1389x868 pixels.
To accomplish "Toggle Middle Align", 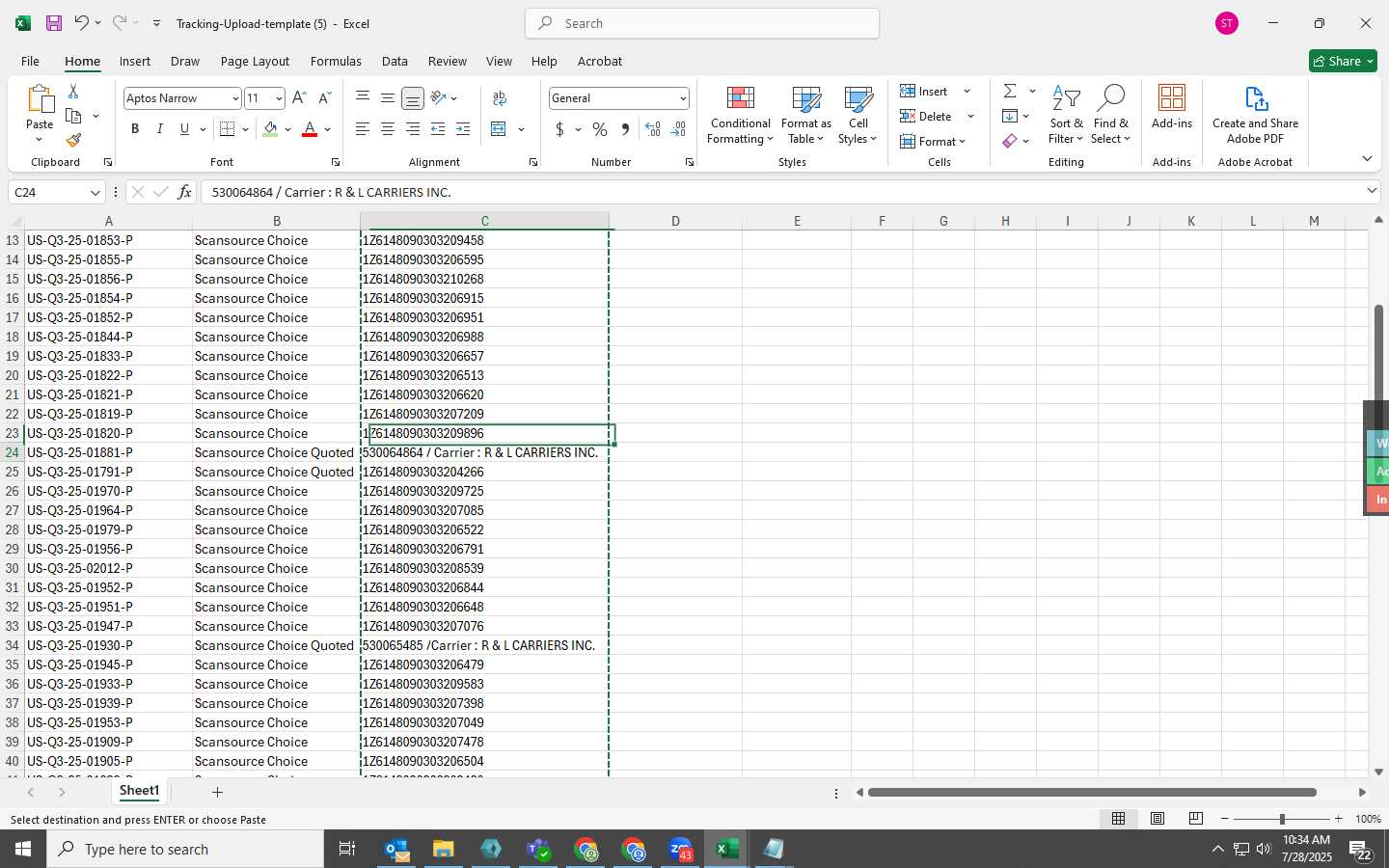I will (388, 98).
